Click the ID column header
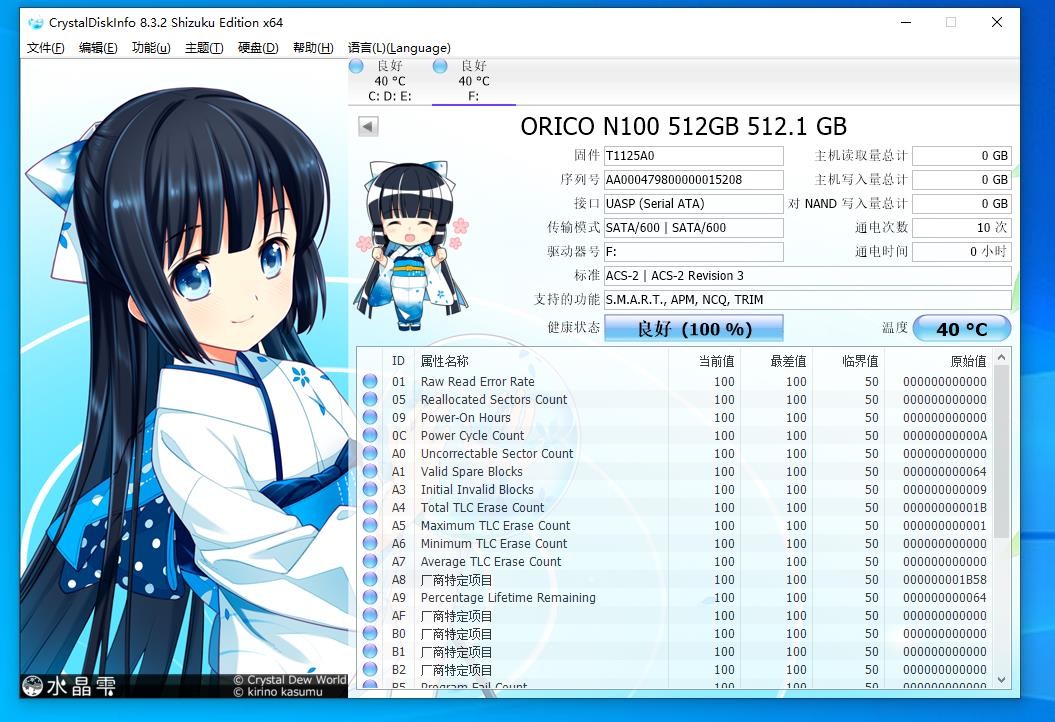 (398, 361)
